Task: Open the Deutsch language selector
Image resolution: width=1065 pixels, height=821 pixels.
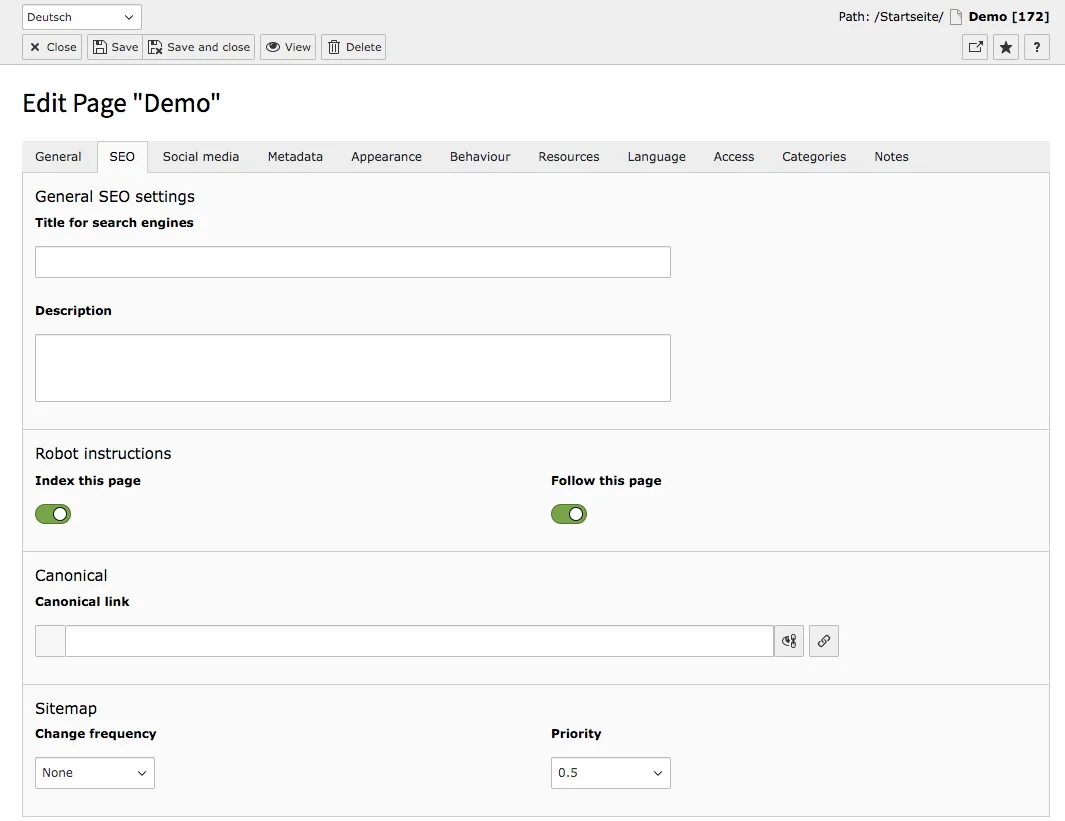Action: (81, 16)
